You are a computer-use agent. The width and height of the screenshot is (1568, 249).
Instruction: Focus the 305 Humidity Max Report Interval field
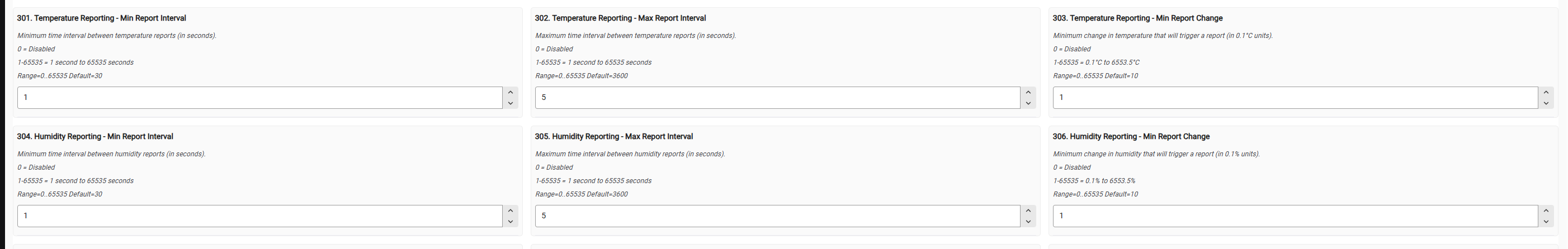tap(777, 216)
